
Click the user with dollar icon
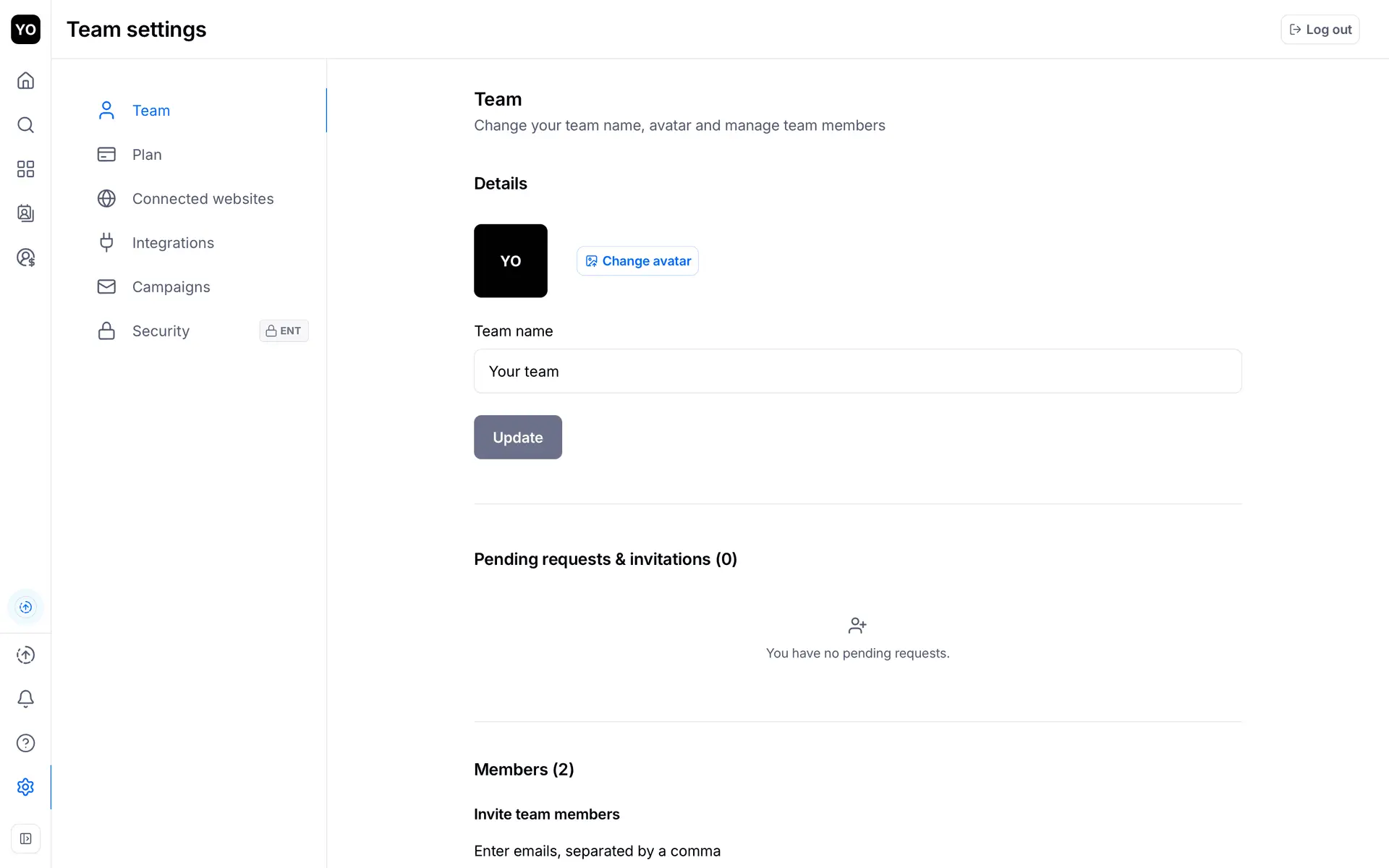point(25,258)
